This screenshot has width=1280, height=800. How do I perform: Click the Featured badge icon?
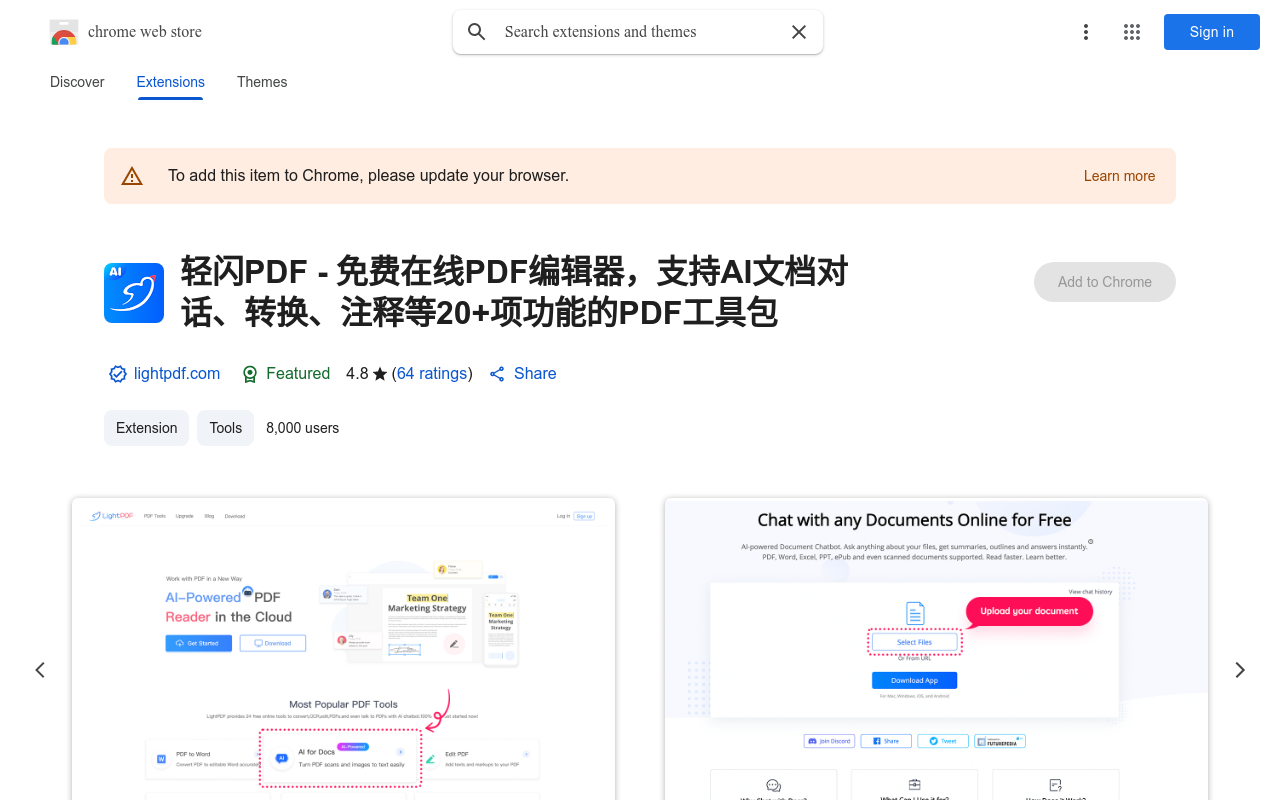tap(250, 374)
